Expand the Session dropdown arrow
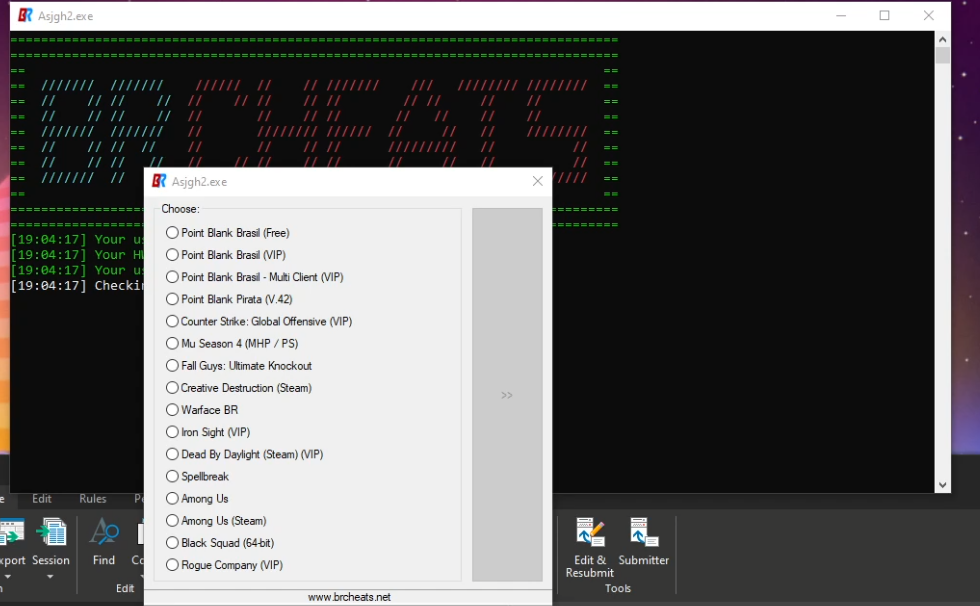 (50, 577)
